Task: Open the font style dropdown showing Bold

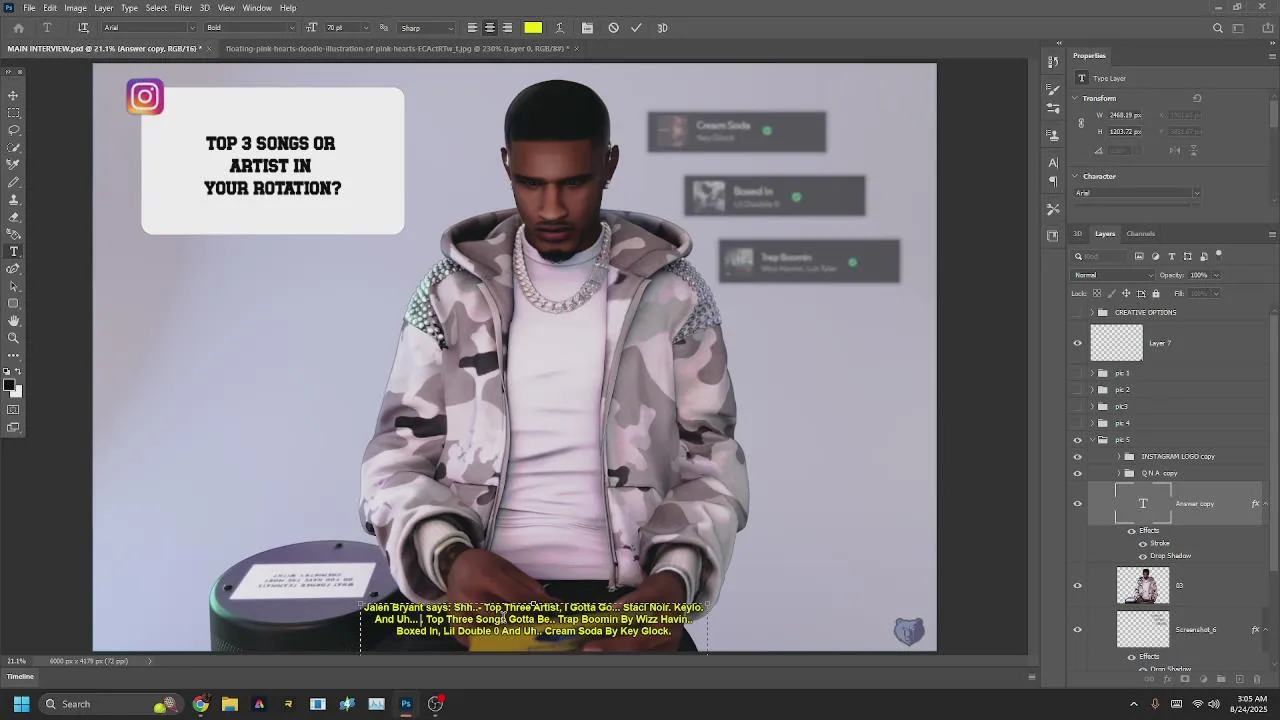Action: tap(250, 28)
